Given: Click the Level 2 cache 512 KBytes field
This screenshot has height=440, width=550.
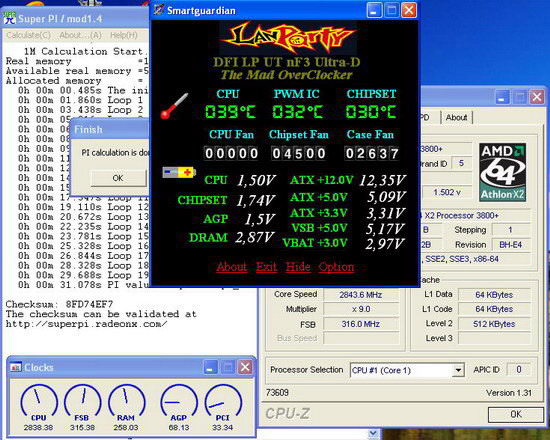Looking at the screenshot, I should pos(494,324).
